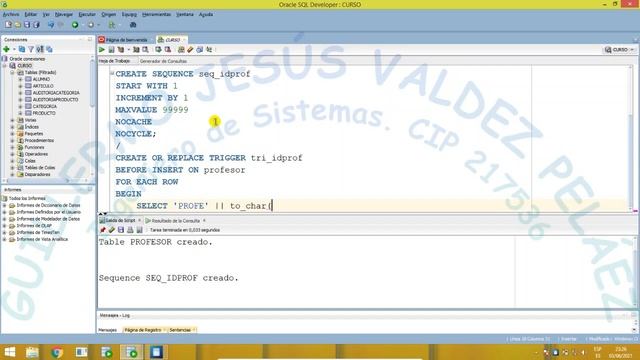
Task: Expand Informes de Diccionario de Datos
Action: point(4,206)
